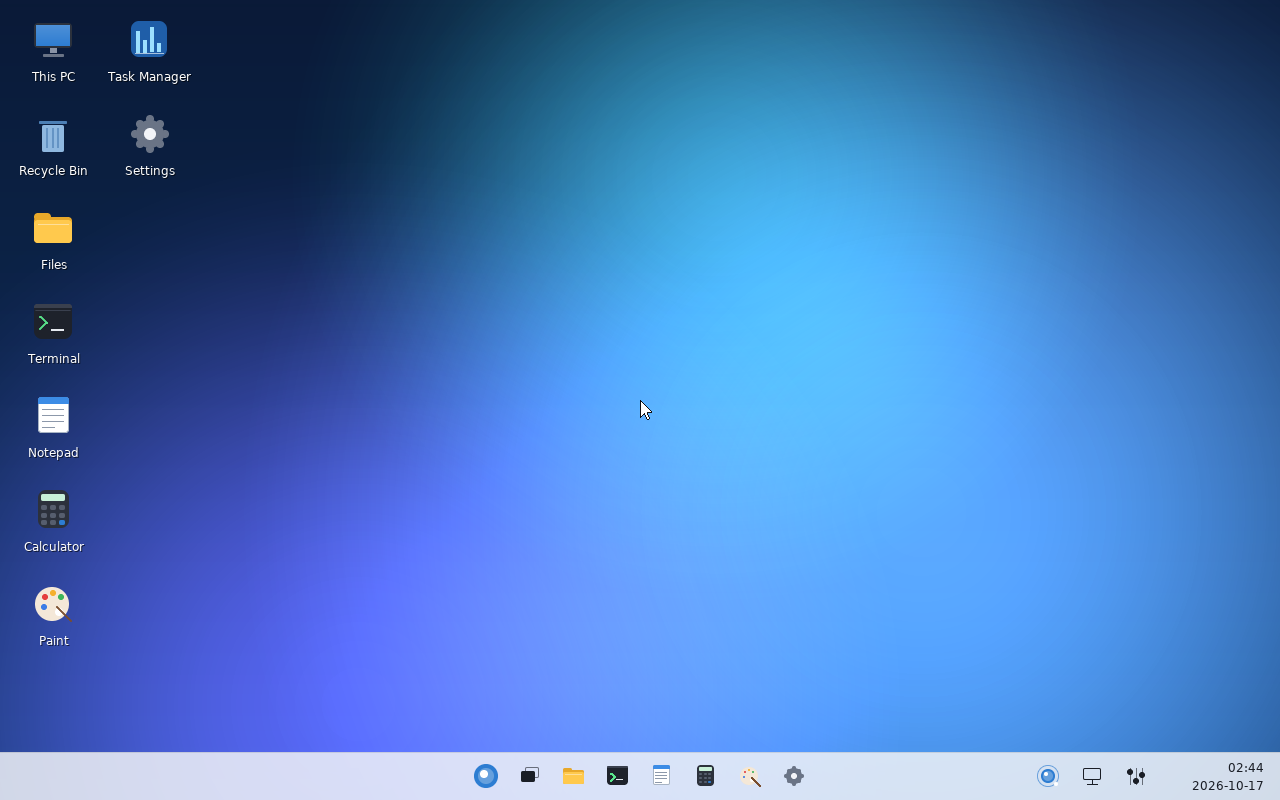
Task: Open control sliders tray icon
Action: pyautogui.click(x=1136, y=776)
